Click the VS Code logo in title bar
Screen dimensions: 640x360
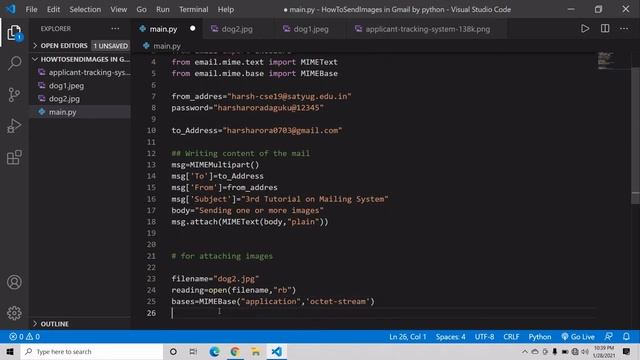point(11,9)
